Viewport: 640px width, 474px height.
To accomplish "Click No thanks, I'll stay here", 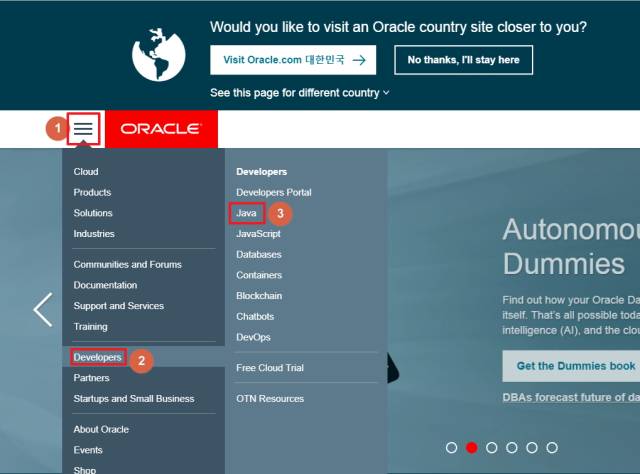I will (x=463, y=60).
